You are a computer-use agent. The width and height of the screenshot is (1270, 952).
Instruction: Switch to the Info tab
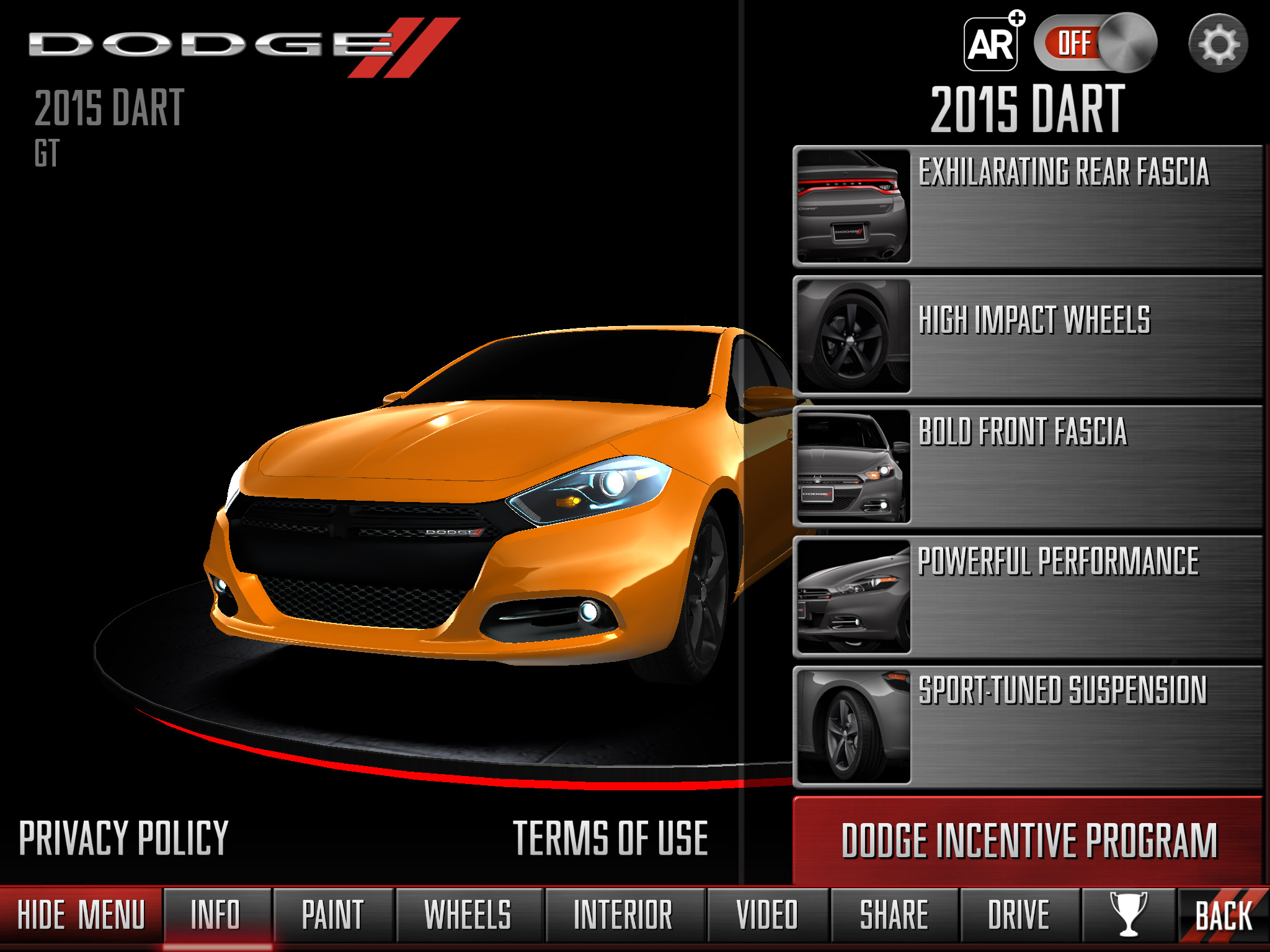(x=217, y=915)
